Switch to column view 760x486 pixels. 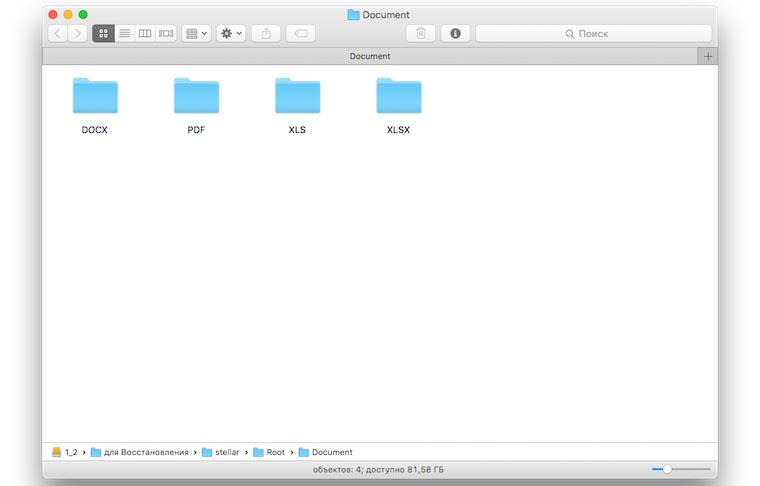[x=145, y=33]
